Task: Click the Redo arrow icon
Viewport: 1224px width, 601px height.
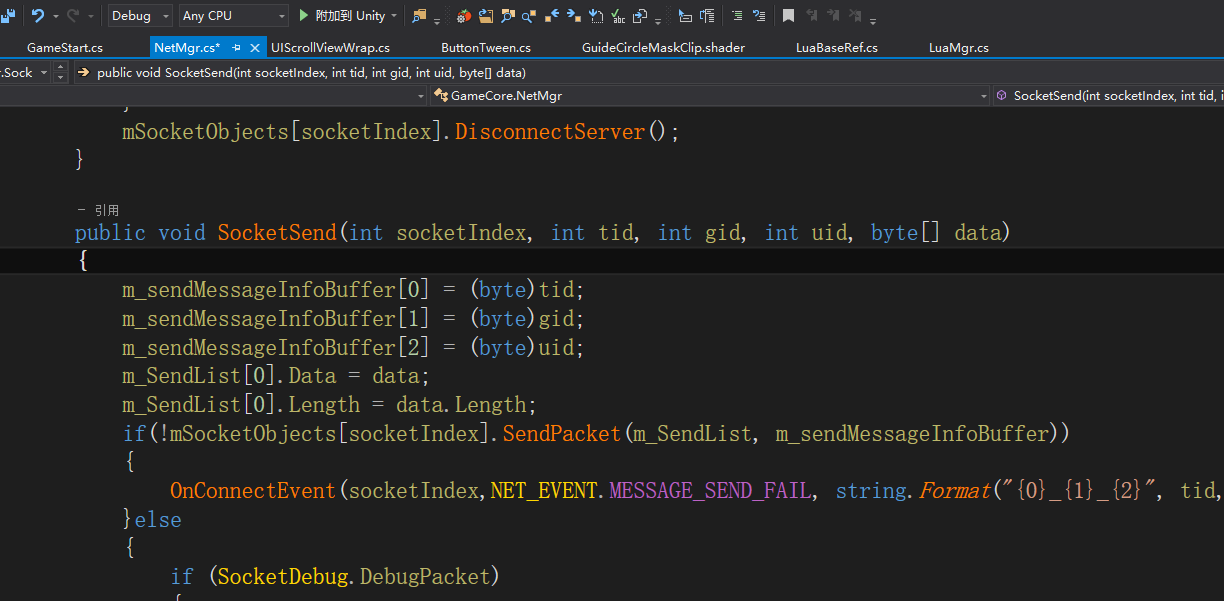Action: (x=74, y=15)
